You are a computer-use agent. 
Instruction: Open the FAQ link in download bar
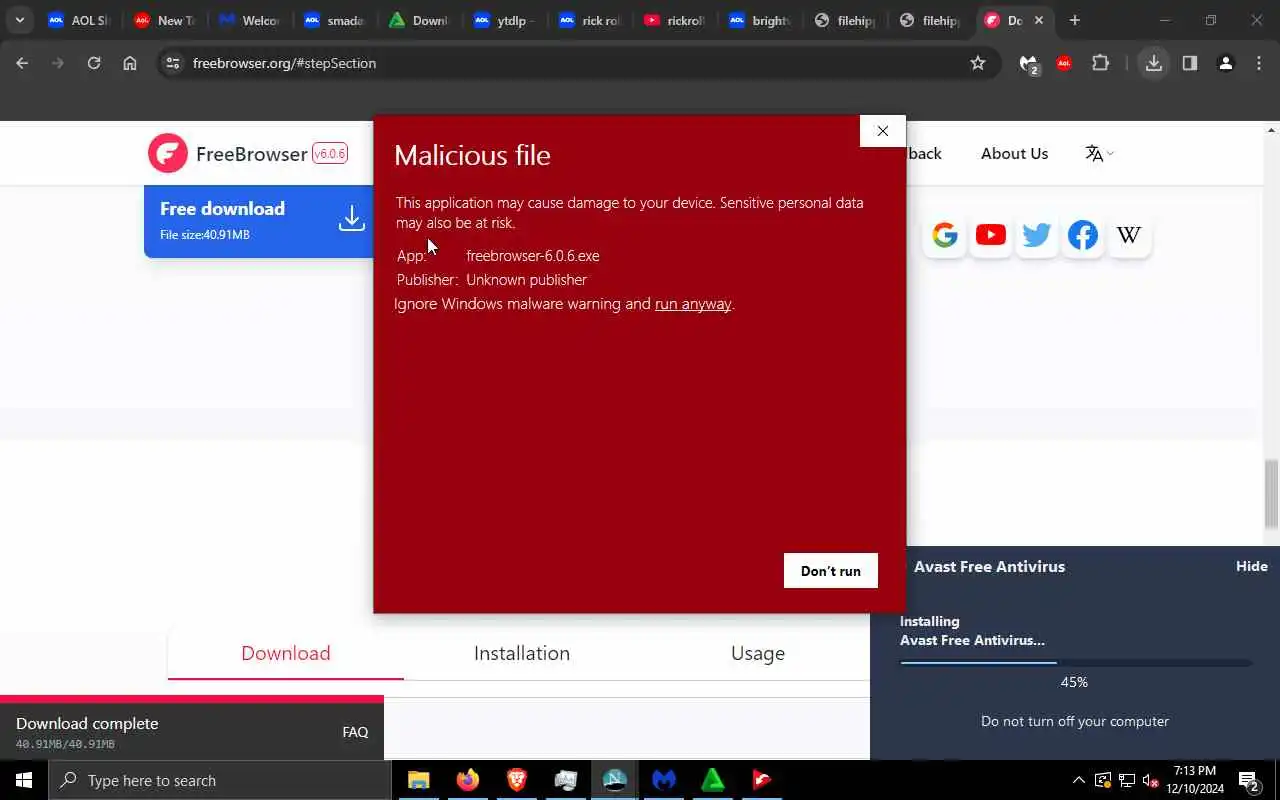tap(355, 732)
